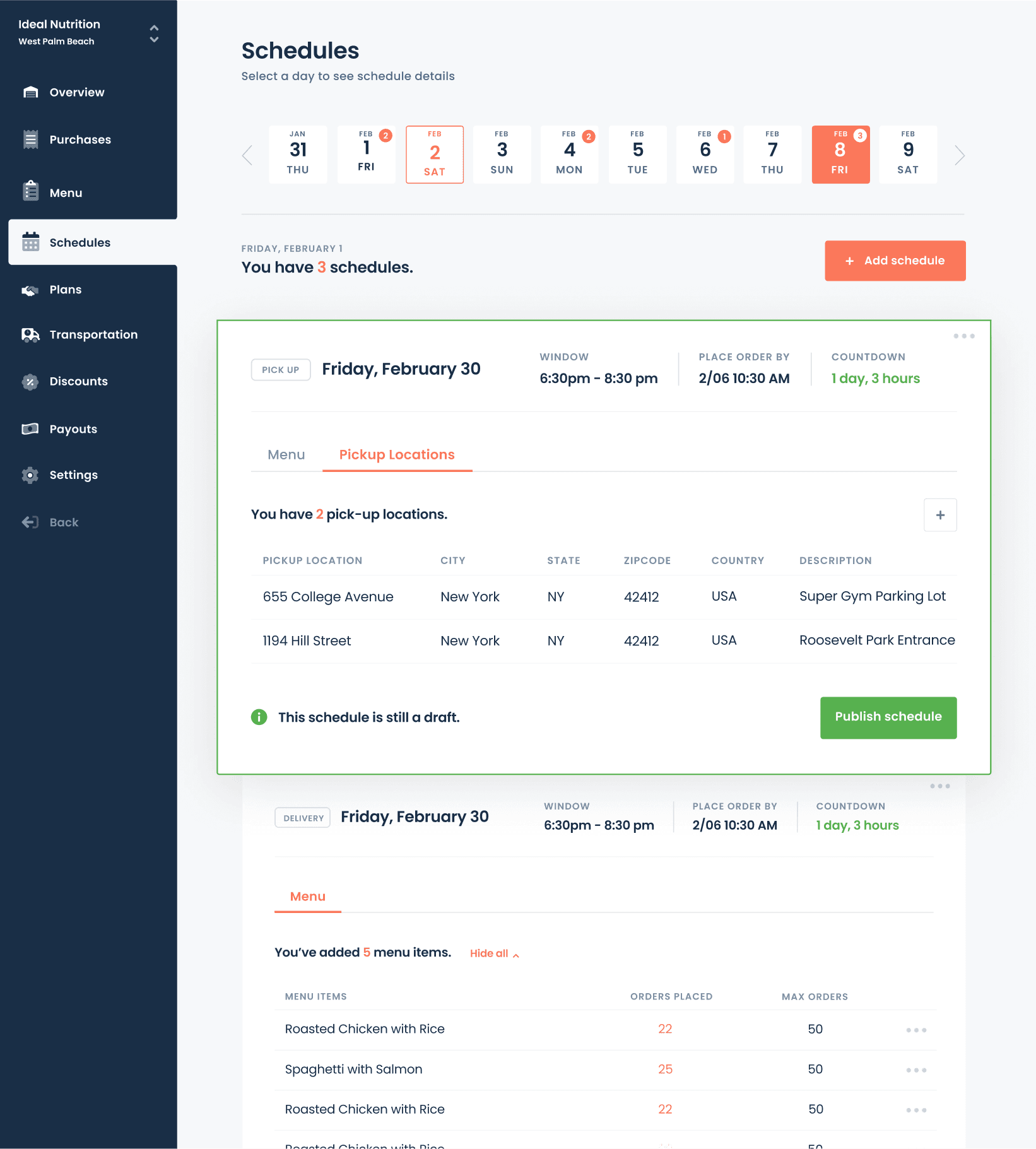Click the Back arrow icon
Screen dimensions: 1036x1149
(30, 522)
